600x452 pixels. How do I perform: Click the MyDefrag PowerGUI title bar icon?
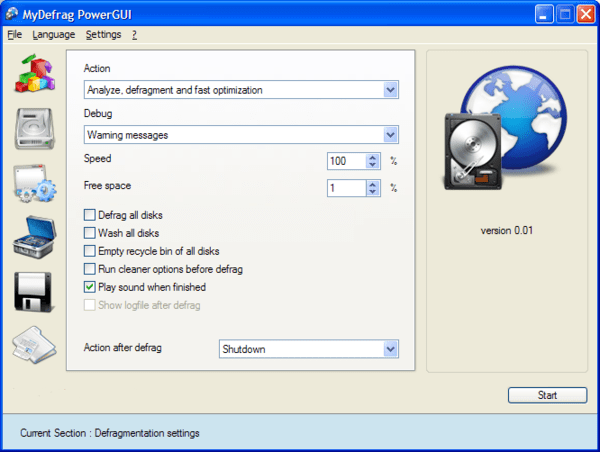pyautogui.click(x=11, y=14)
